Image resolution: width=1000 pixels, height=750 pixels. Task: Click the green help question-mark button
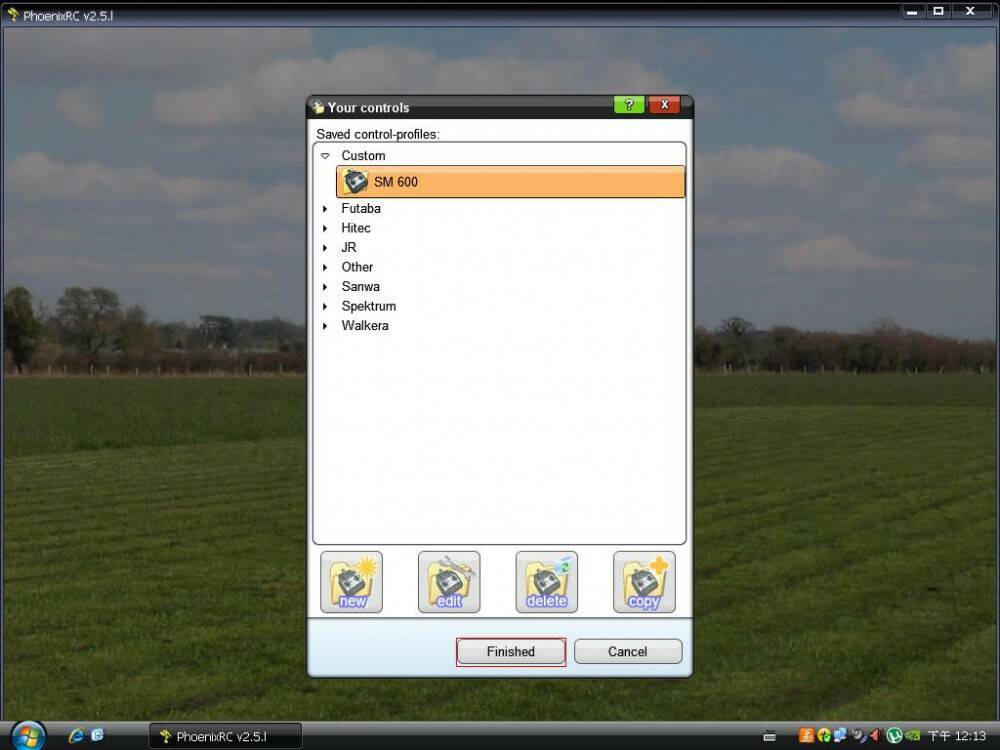[629, 105]
